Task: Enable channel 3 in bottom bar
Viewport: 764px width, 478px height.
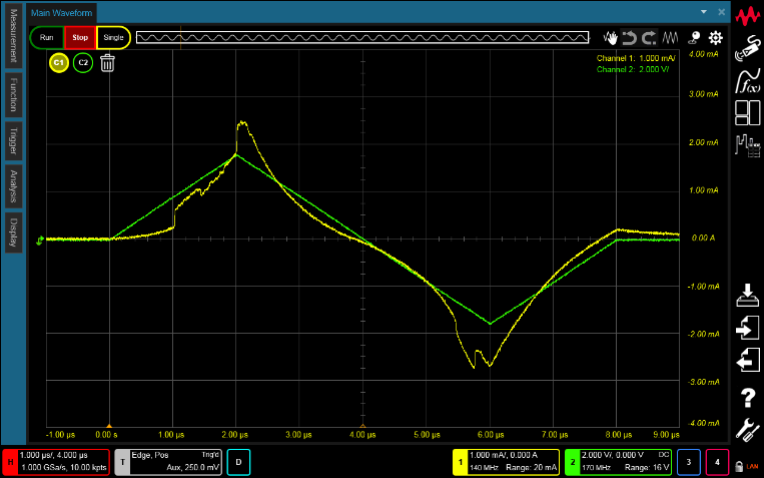Action: pos(688,461)
